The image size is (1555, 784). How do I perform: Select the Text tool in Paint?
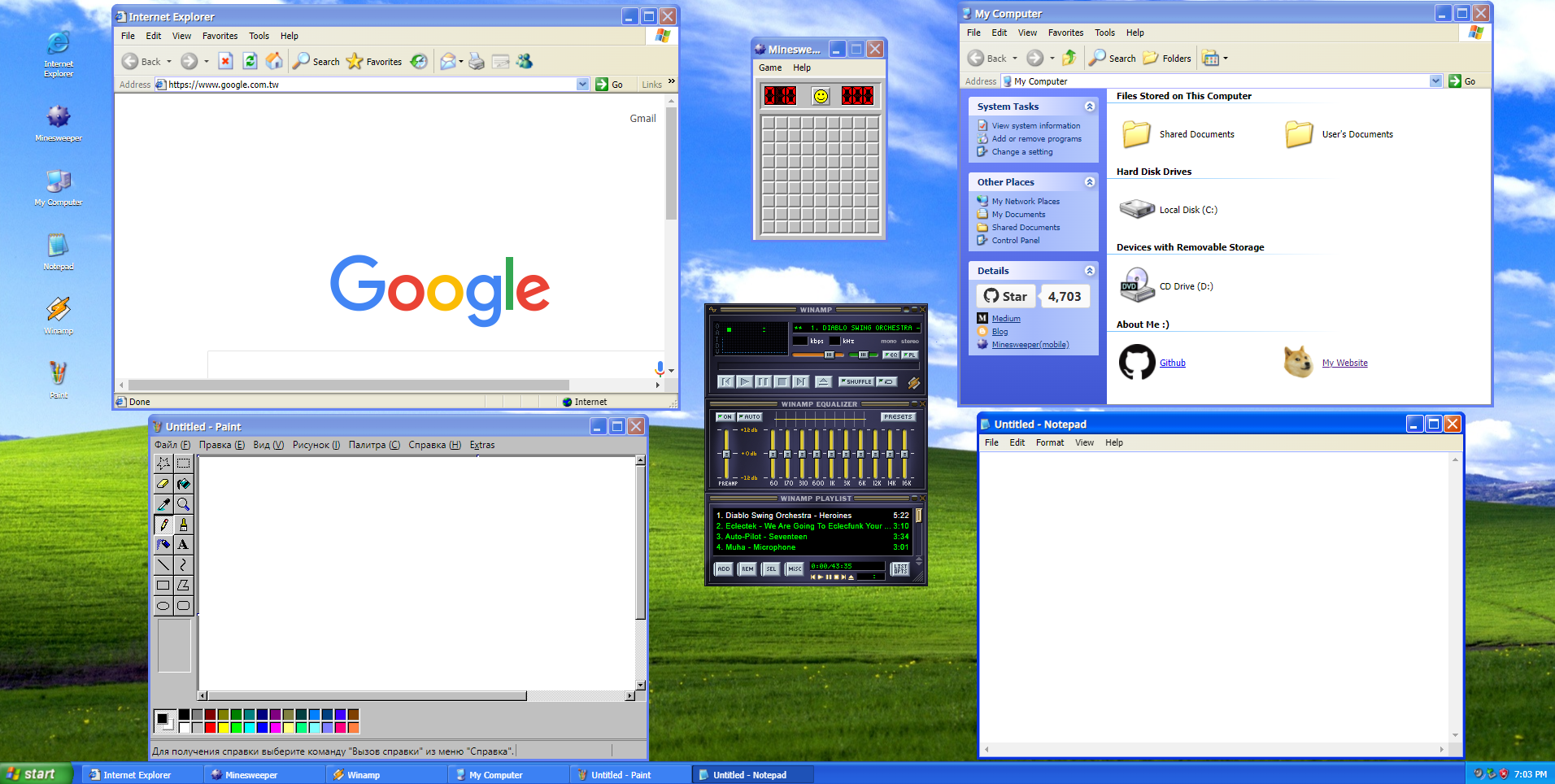click(x=184, y=545)
